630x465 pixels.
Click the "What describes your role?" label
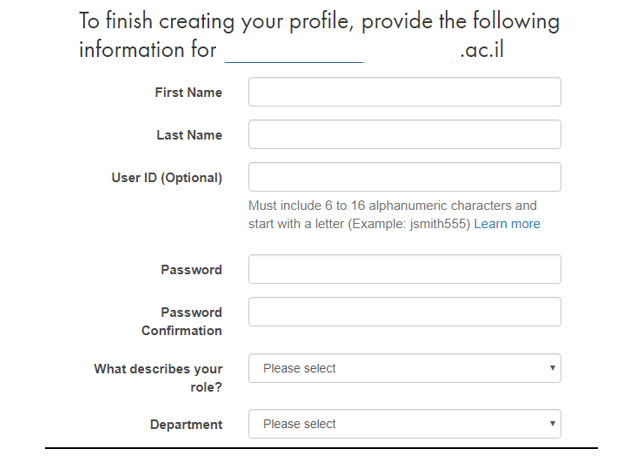pos(158,378)
